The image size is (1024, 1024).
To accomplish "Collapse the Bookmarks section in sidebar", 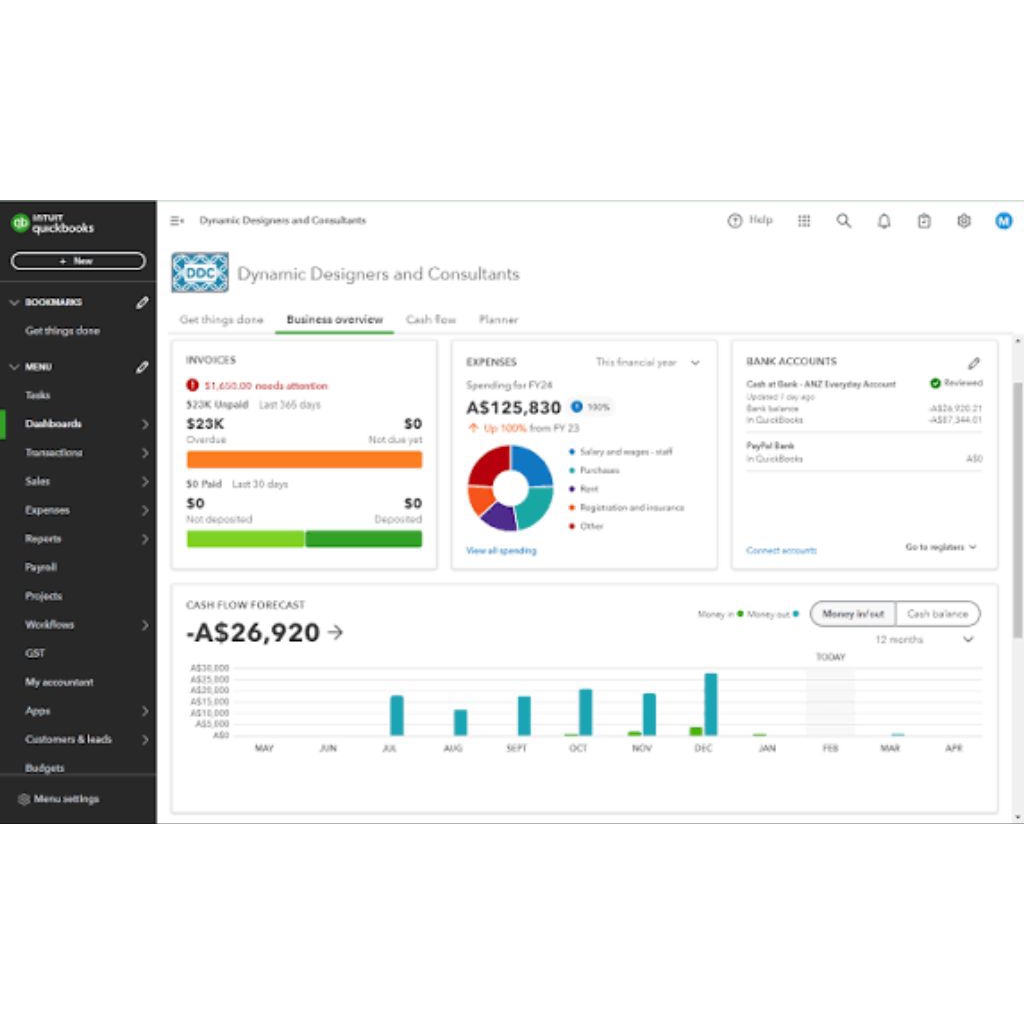I will tap(14, 302).
